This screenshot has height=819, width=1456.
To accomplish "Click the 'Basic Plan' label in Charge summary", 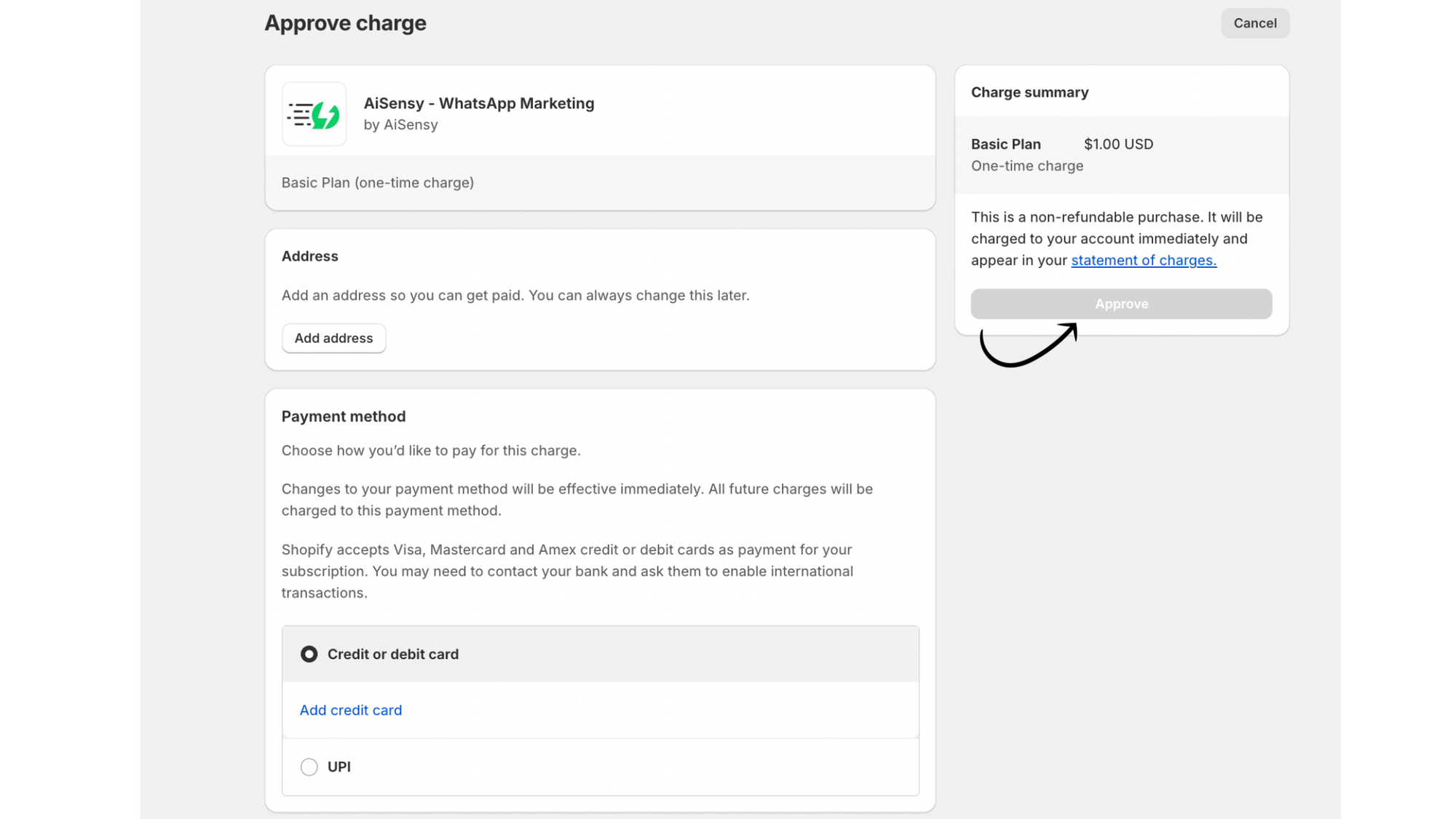I will click(1005, 144).
